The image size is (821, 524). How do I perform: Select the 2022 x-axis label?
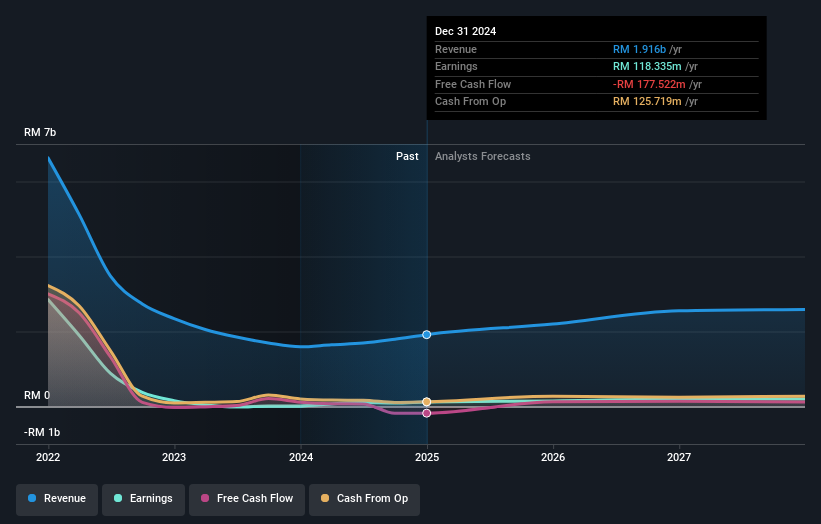tap(48, 457)
